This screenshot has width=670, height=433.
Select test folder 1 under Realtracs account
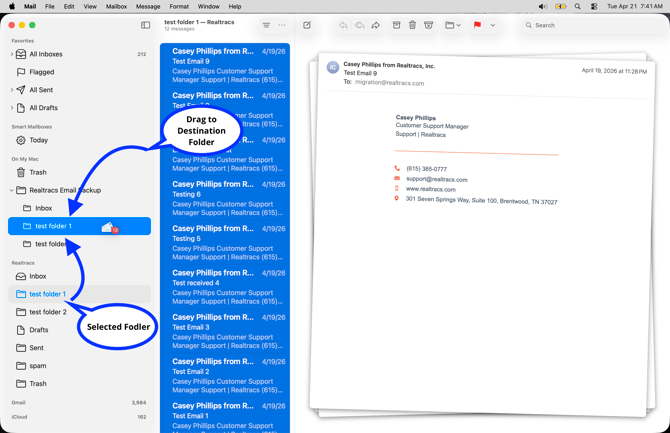point(79,294)
